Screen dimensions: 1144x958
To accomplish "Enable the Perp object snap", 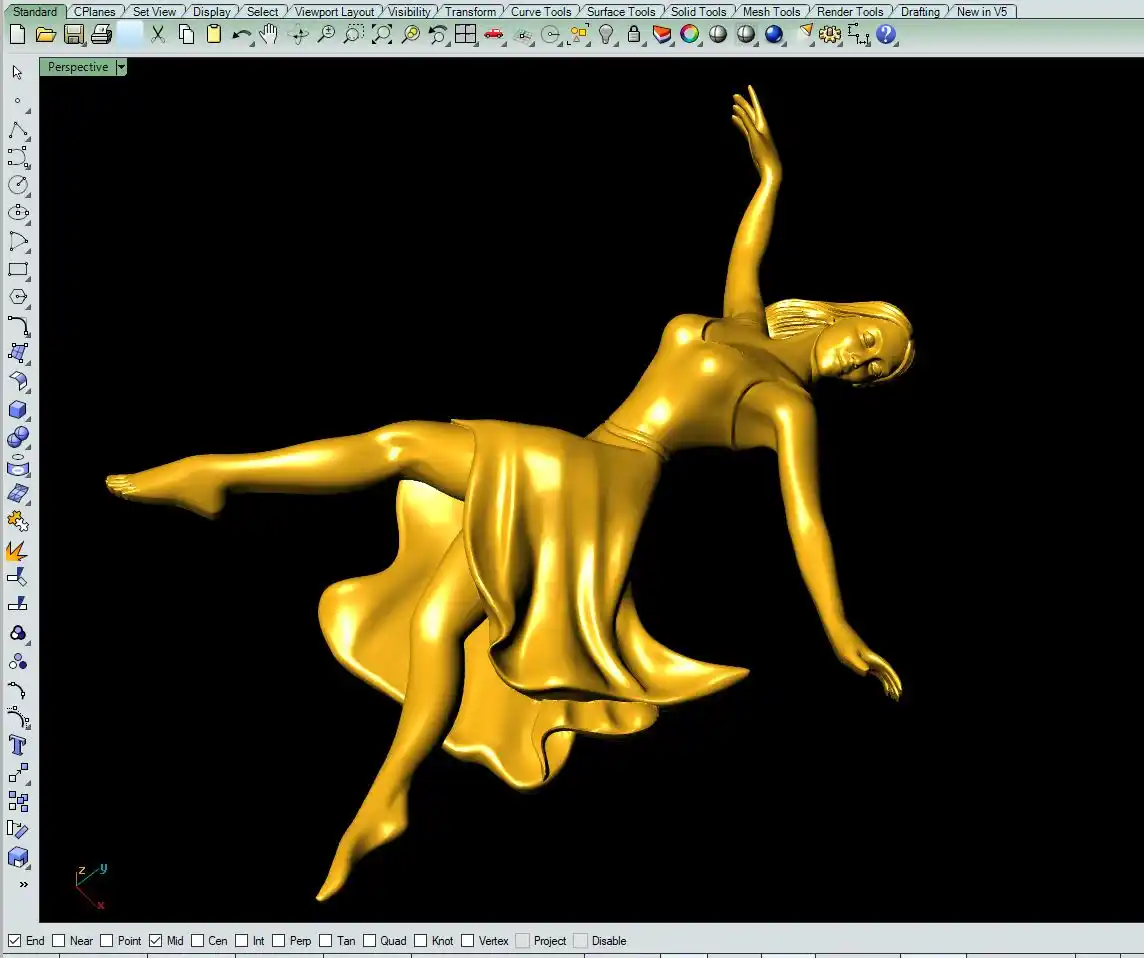I will 279,941.
